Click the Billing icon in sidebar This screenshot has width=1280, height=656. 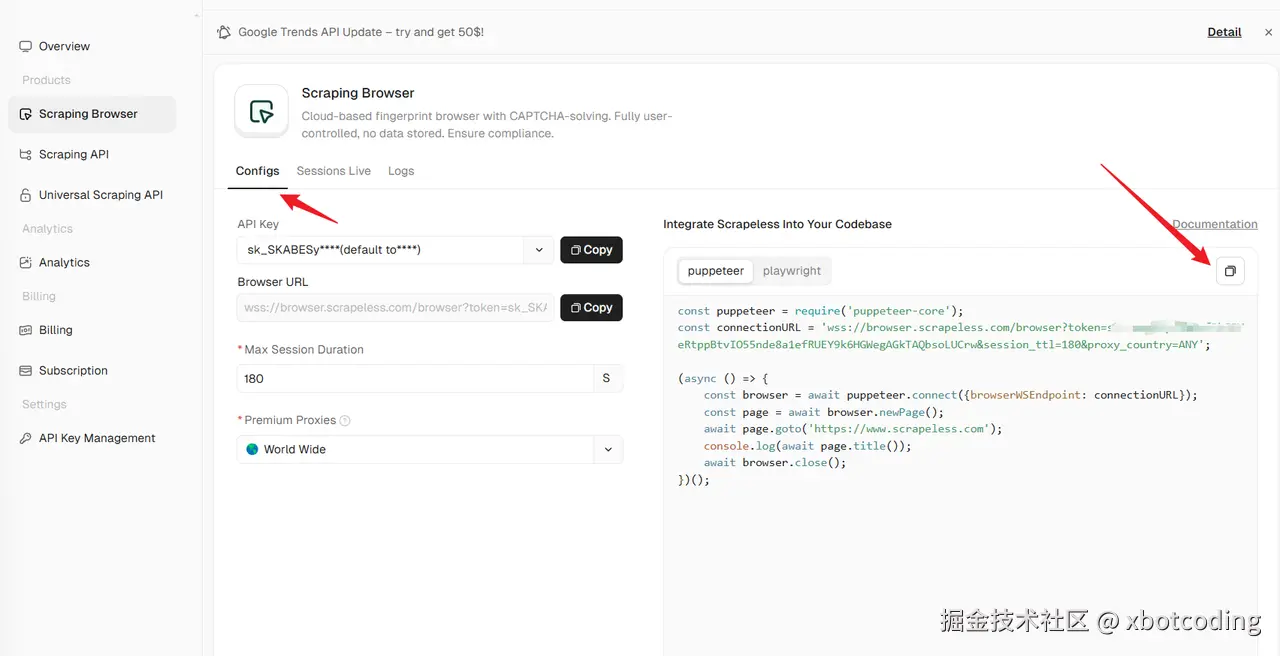(26, 330)
